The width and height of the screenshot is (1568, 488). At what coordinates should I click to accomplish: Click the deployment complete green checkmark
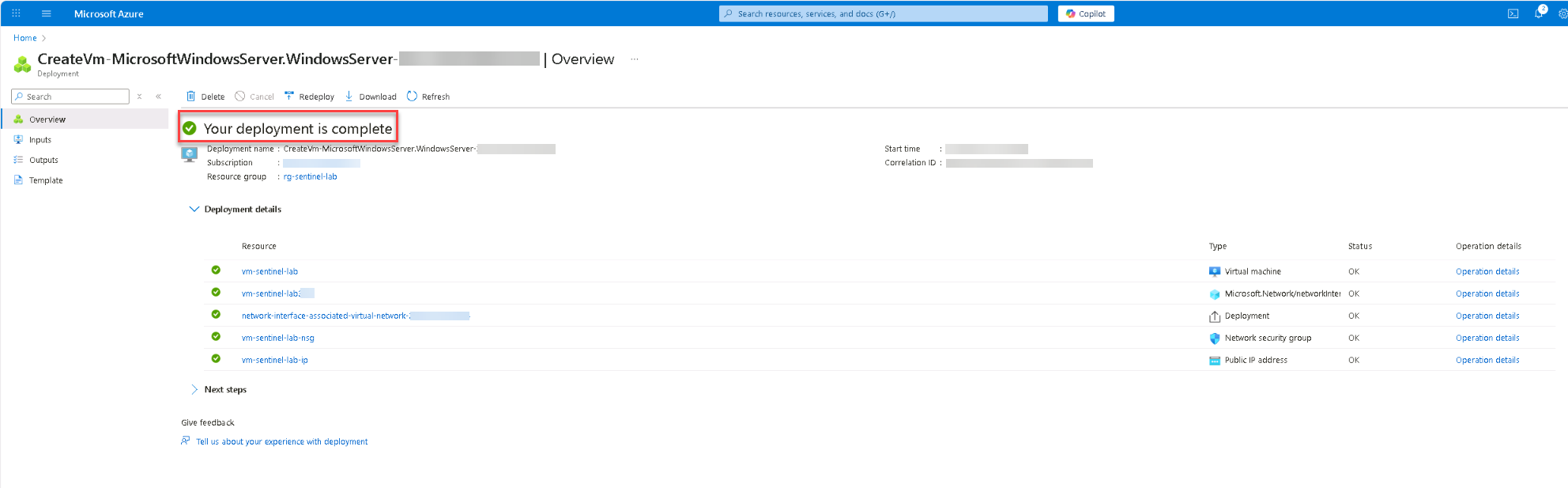tap(190, 128)
